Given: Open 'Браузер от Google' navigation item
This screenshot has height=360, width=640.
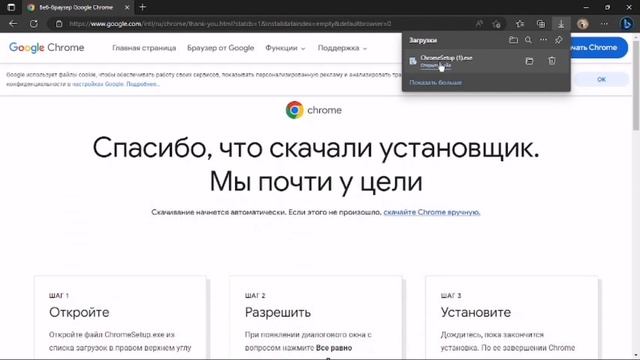Looking at the screenshot, I should tap(220, 48).
